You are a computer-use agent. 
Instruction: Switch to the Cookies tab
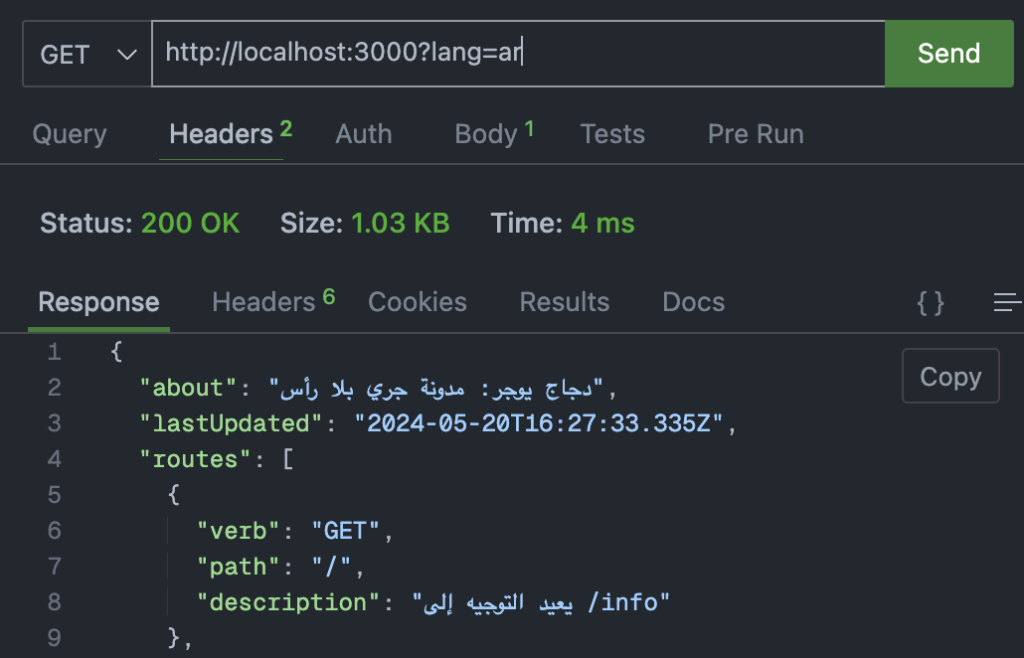pyautogui.click(x=417, y=301)
